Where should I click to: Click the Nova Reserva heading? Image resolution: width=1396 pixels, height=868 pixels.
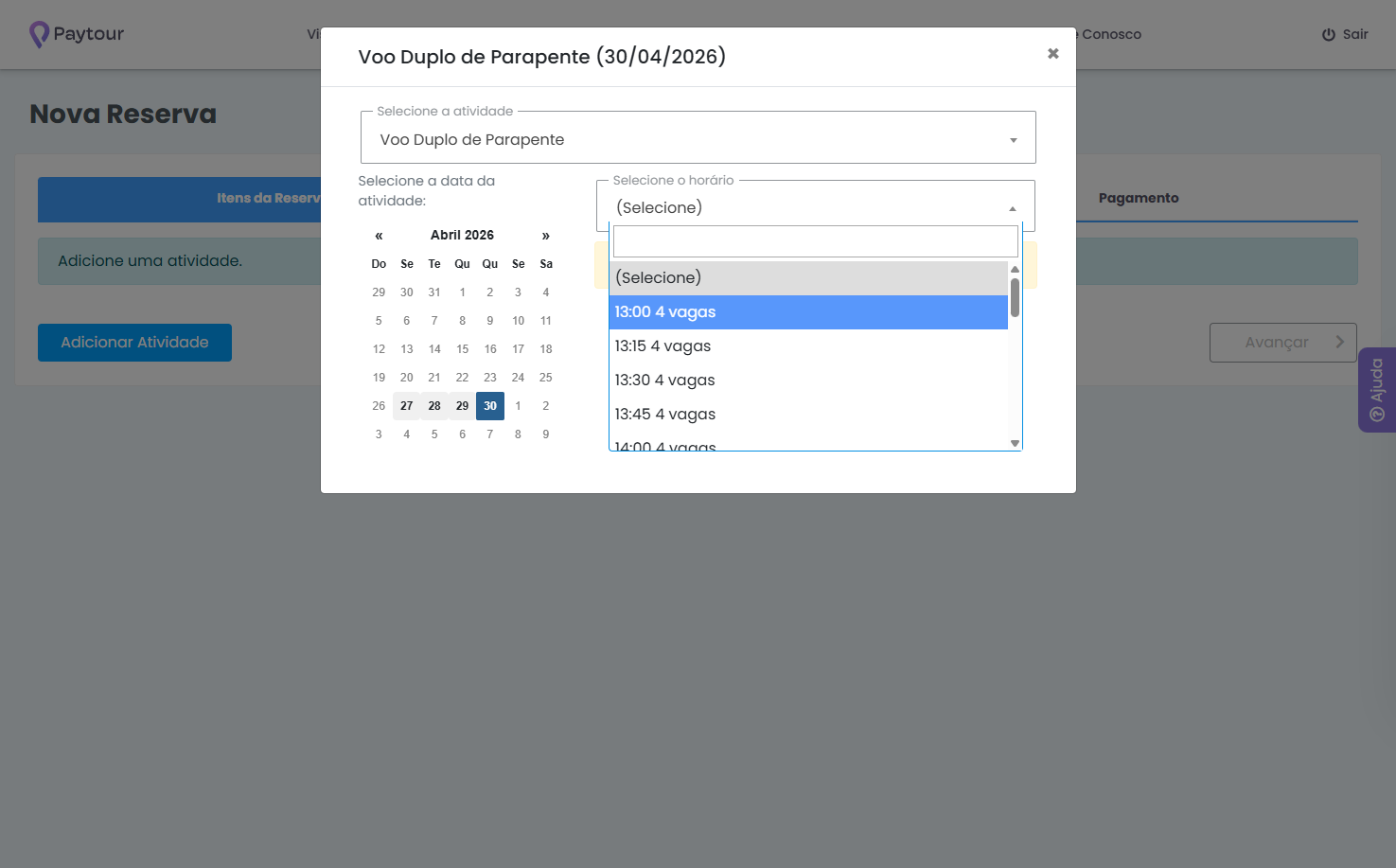point(123,114)
